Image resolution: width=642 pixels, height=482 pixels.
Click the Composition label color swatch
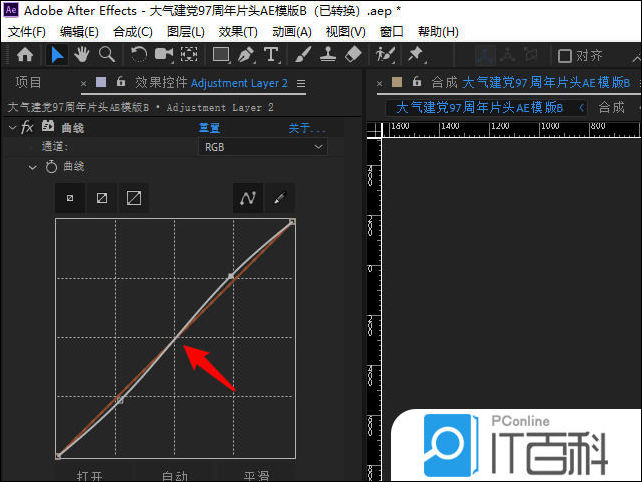[x=397, y=82]
